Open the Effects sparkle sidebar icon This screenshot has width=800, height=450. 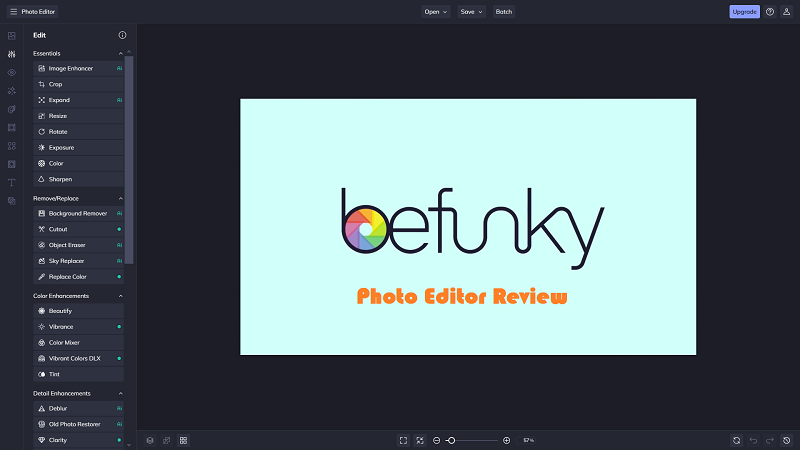(12, 91)
